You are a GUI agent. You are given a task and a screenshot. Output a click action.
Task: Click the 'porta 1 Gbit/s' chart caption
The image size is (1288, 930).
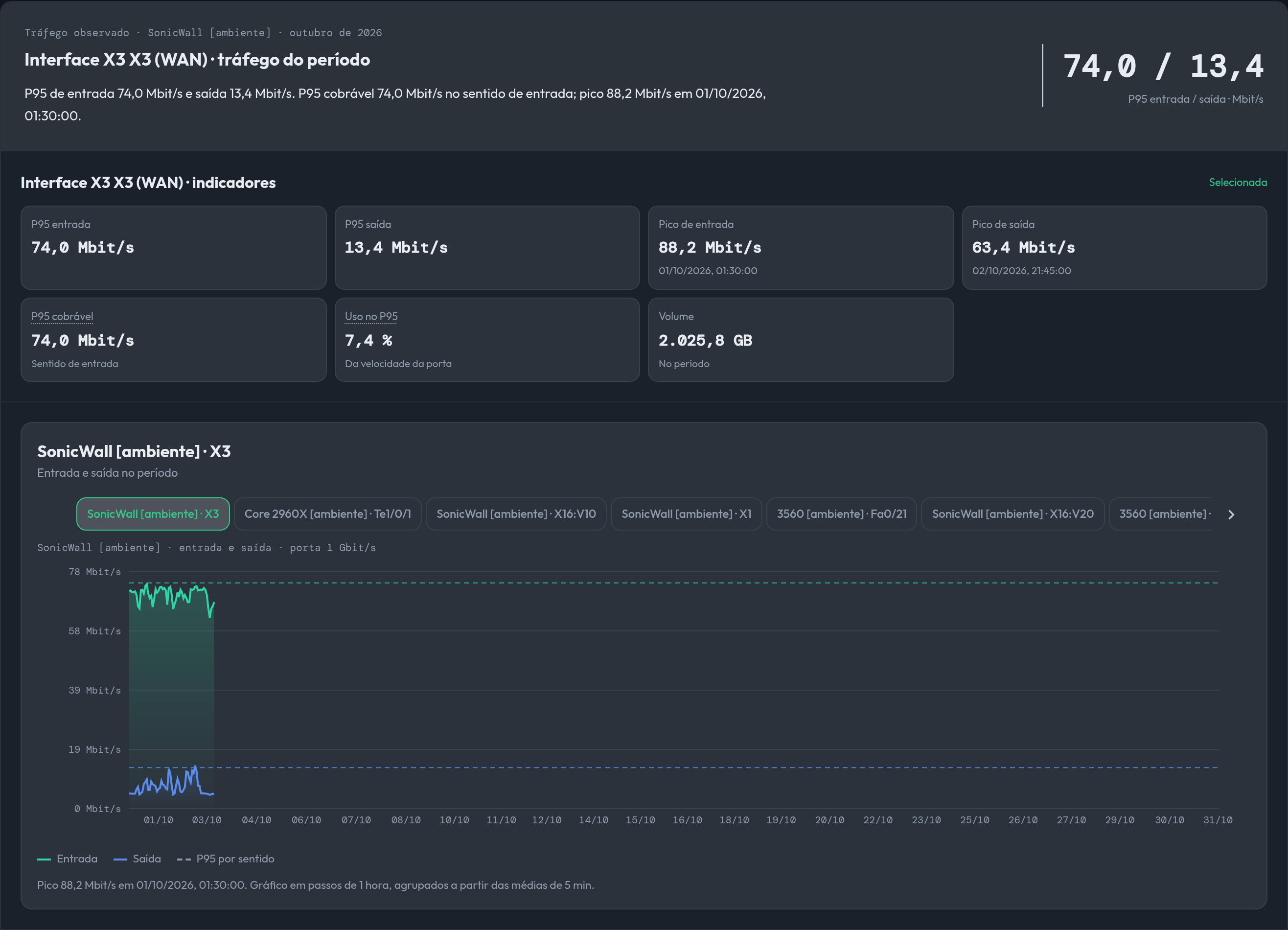(x=333, y=548)
